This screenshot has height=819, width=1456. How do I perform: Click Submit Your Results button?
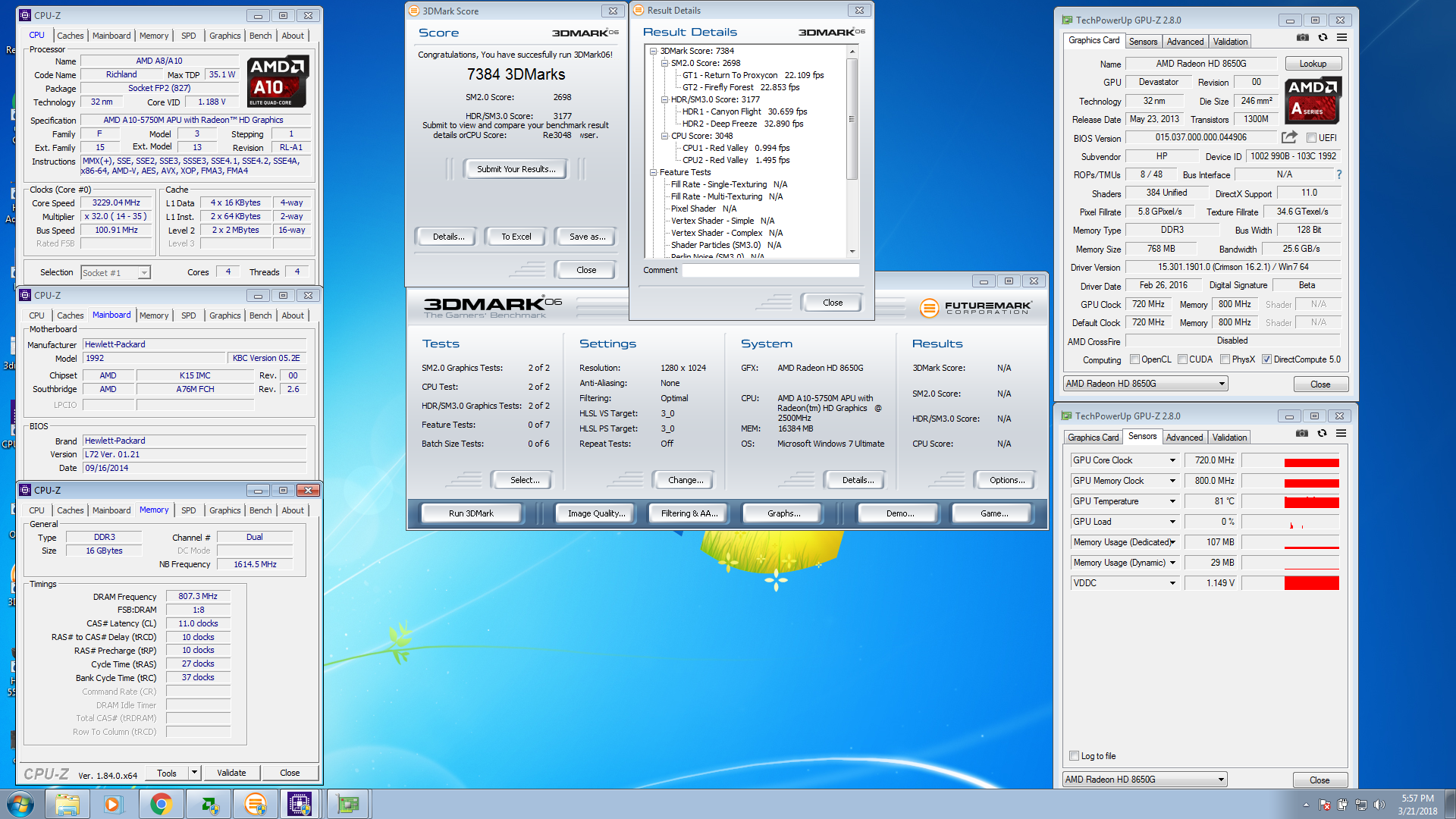[x=516, y=169]
